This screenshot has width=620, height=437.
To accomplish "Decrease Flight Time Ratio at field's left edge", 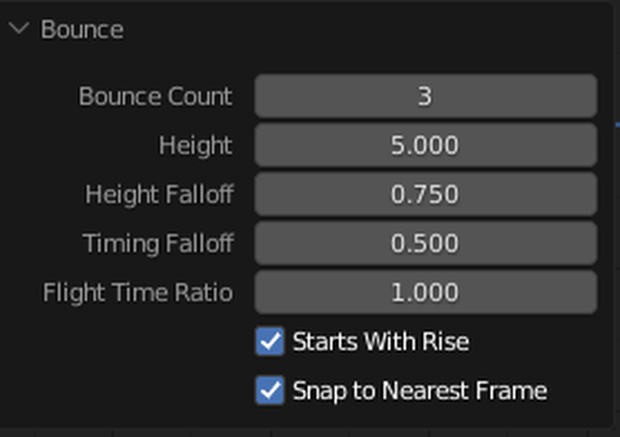I will [x=263, y=292].
